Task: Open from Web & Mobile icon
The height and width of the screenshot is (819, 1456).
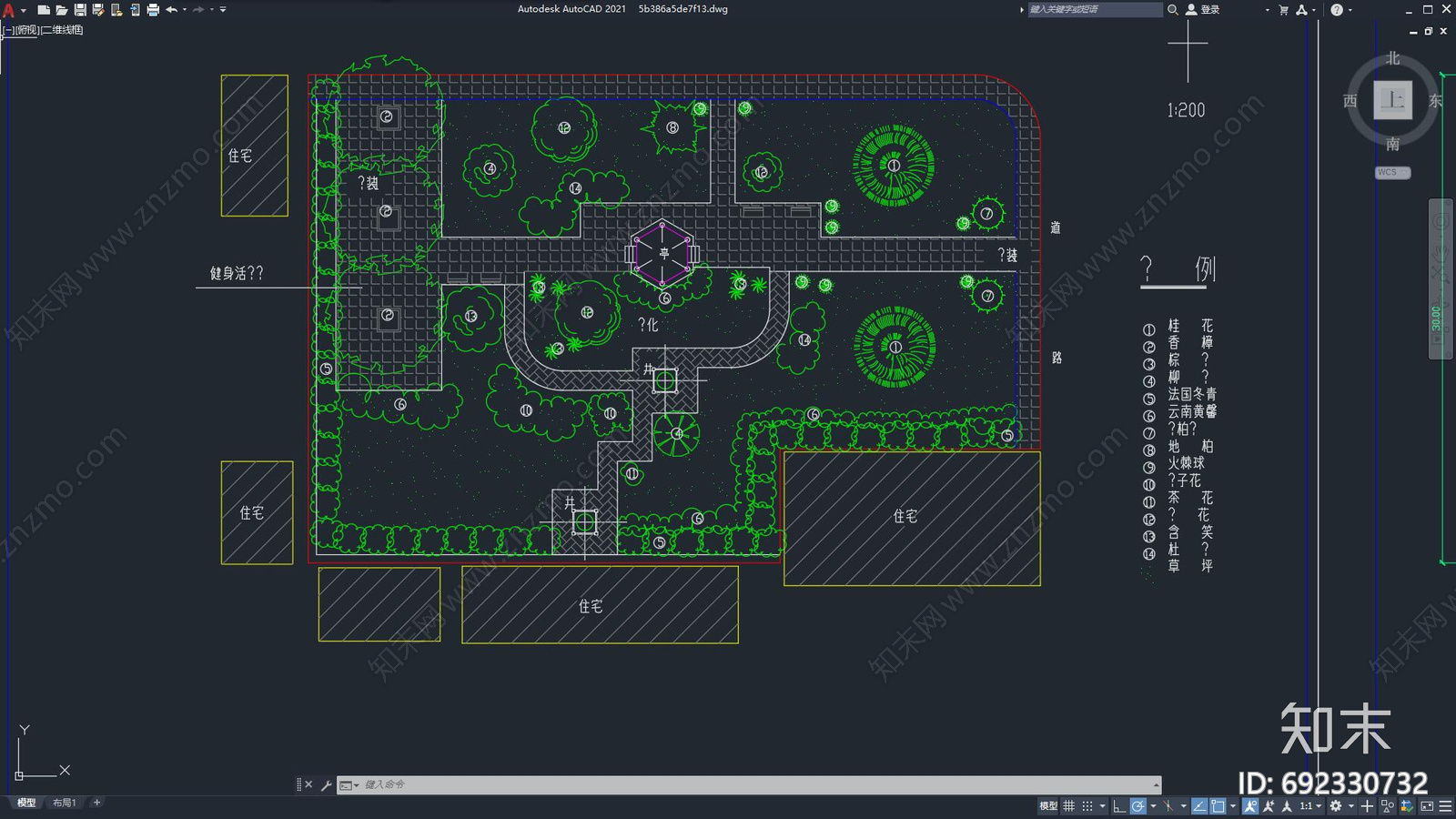Action: 116,10
